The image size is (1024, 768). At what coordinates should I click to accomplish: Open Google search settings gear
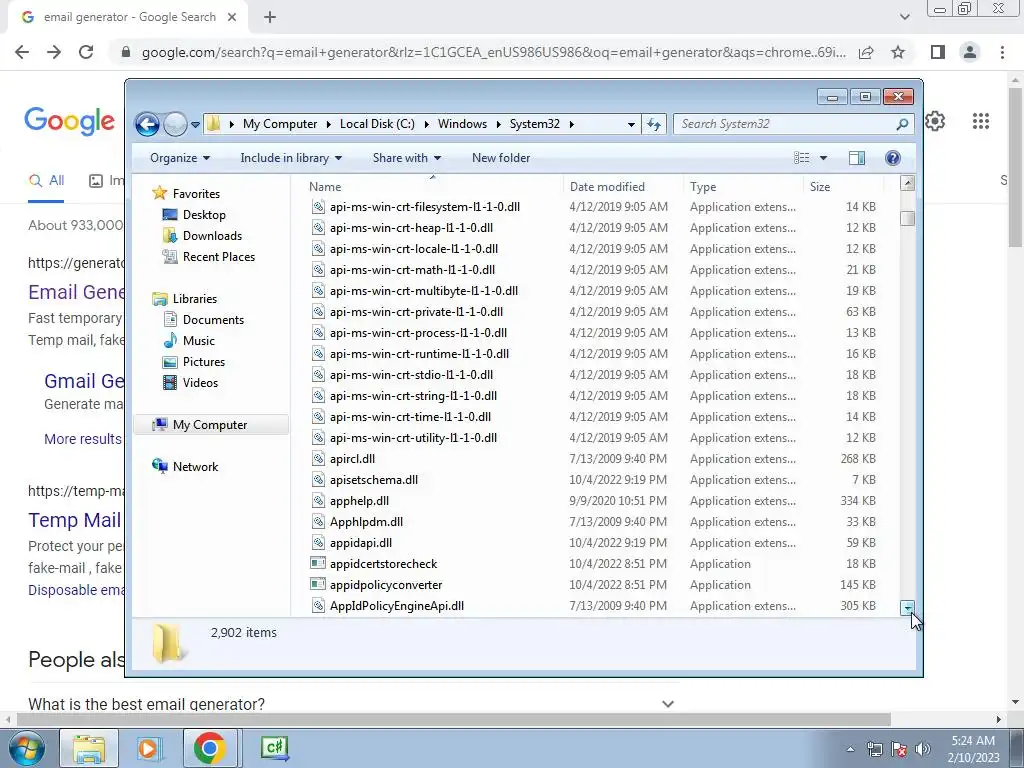935,121
